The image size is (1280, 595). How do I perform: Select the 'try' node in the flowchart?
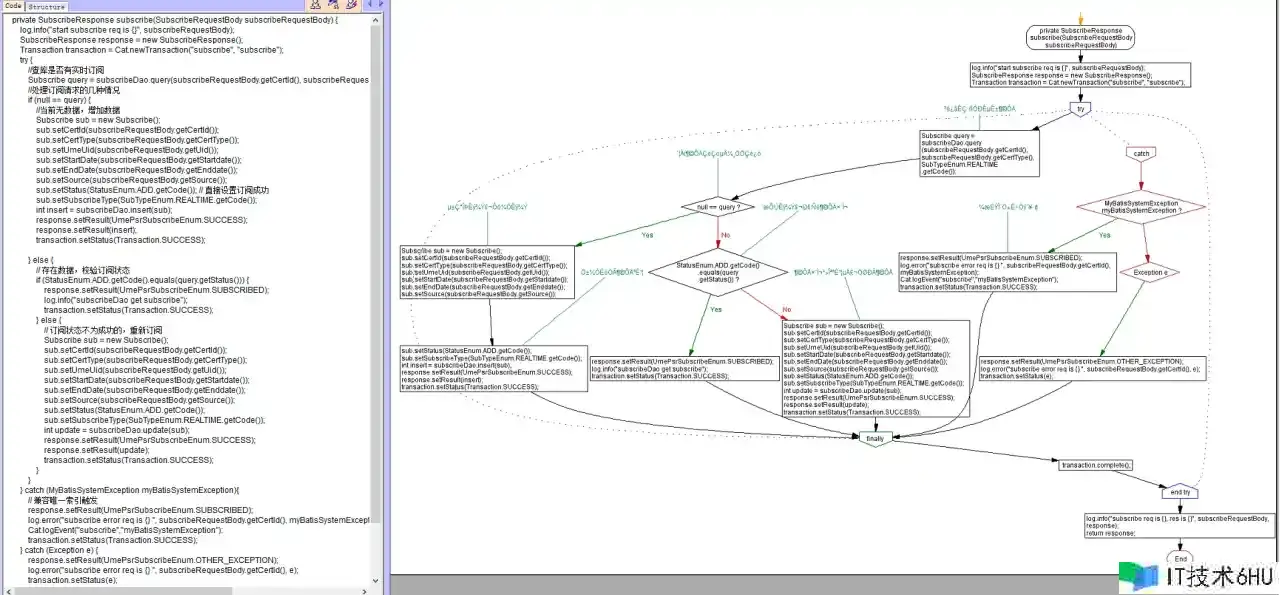pyautogui.click(x=1080, y=109)
